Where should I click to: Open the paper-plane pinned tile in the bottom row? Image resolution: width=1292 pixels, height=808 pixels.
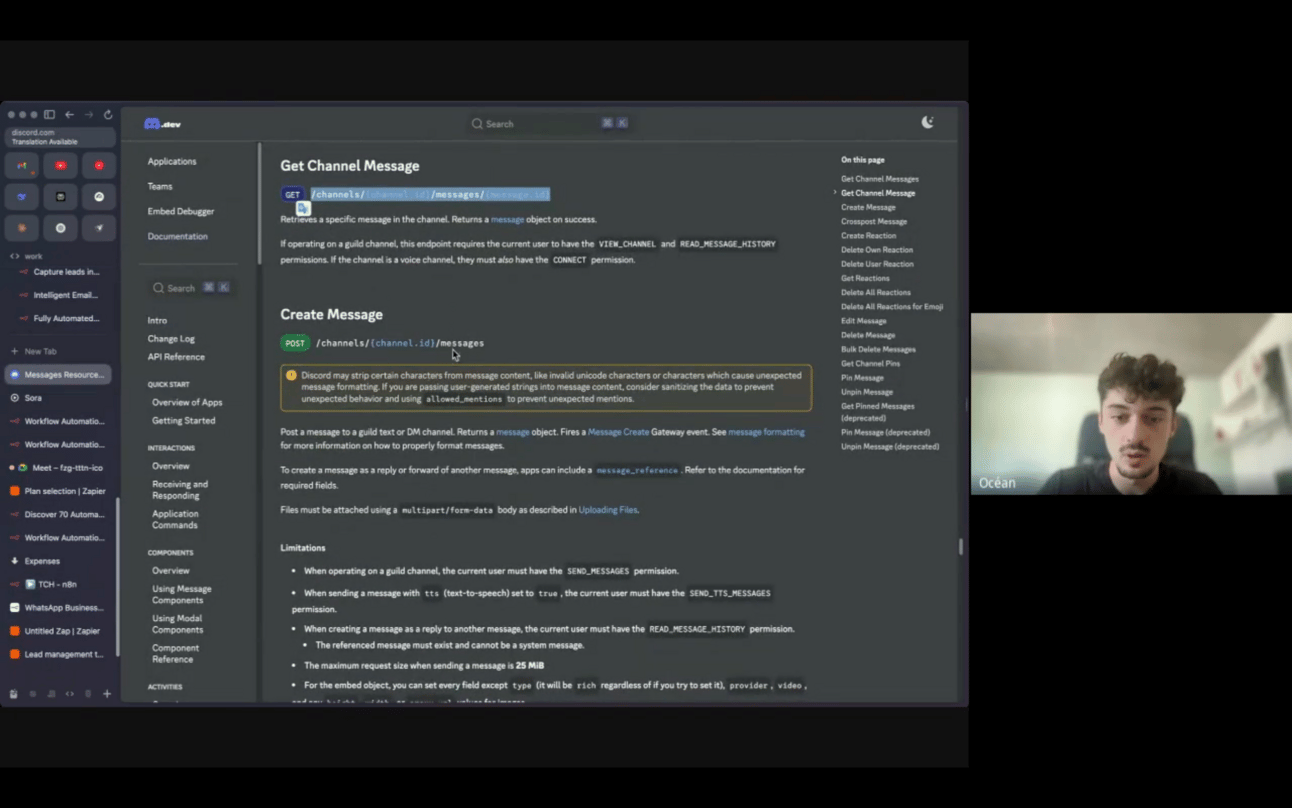click(x=99, y=228)
